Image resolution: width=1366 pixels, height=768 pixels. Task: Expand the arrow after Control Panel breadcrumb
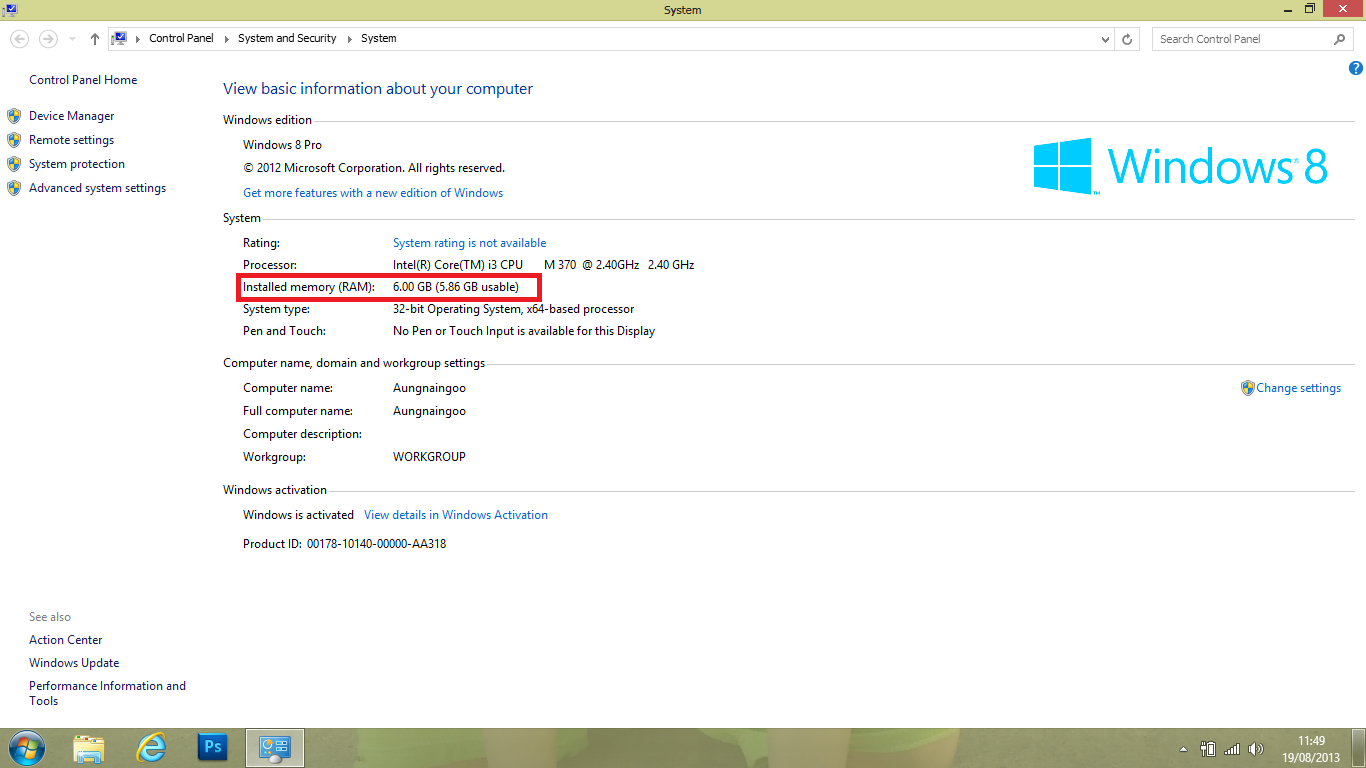pyautogui.click(x=226, y=39)
